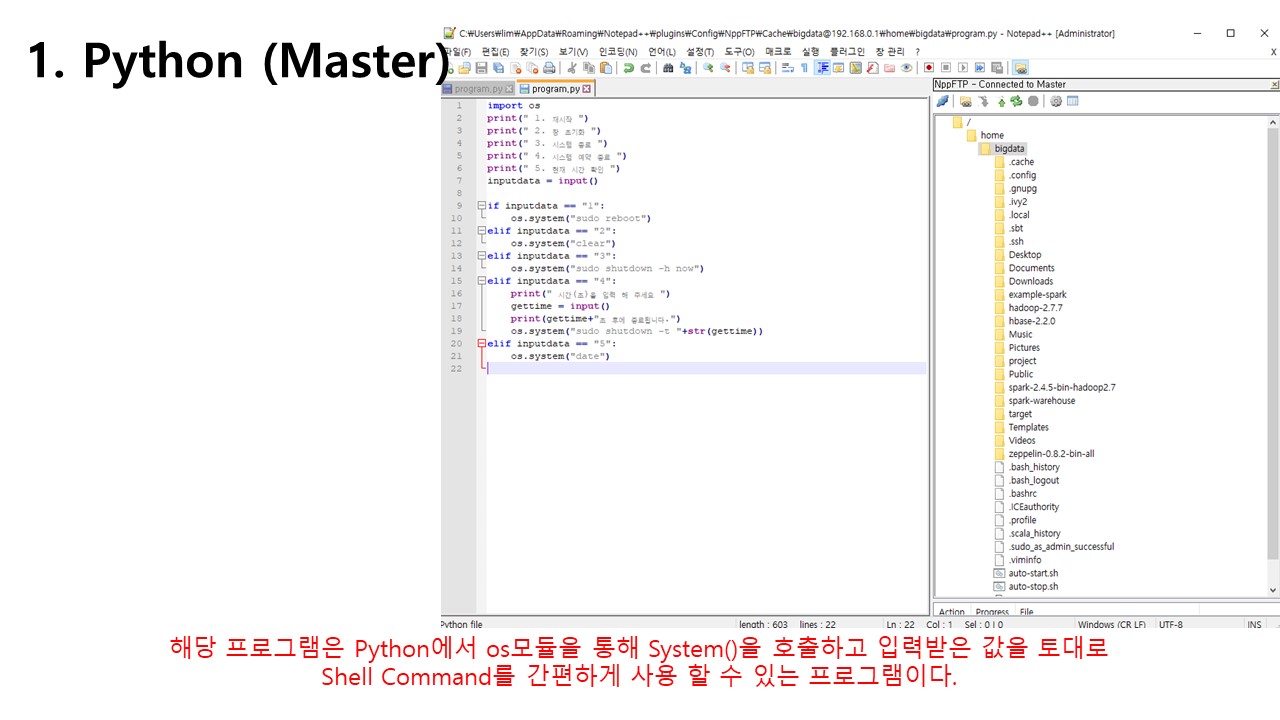The width and height of the screenshot is (1280, 720).
Task: Copy using the toolbar Copy icon
Action: pos(589,68)
